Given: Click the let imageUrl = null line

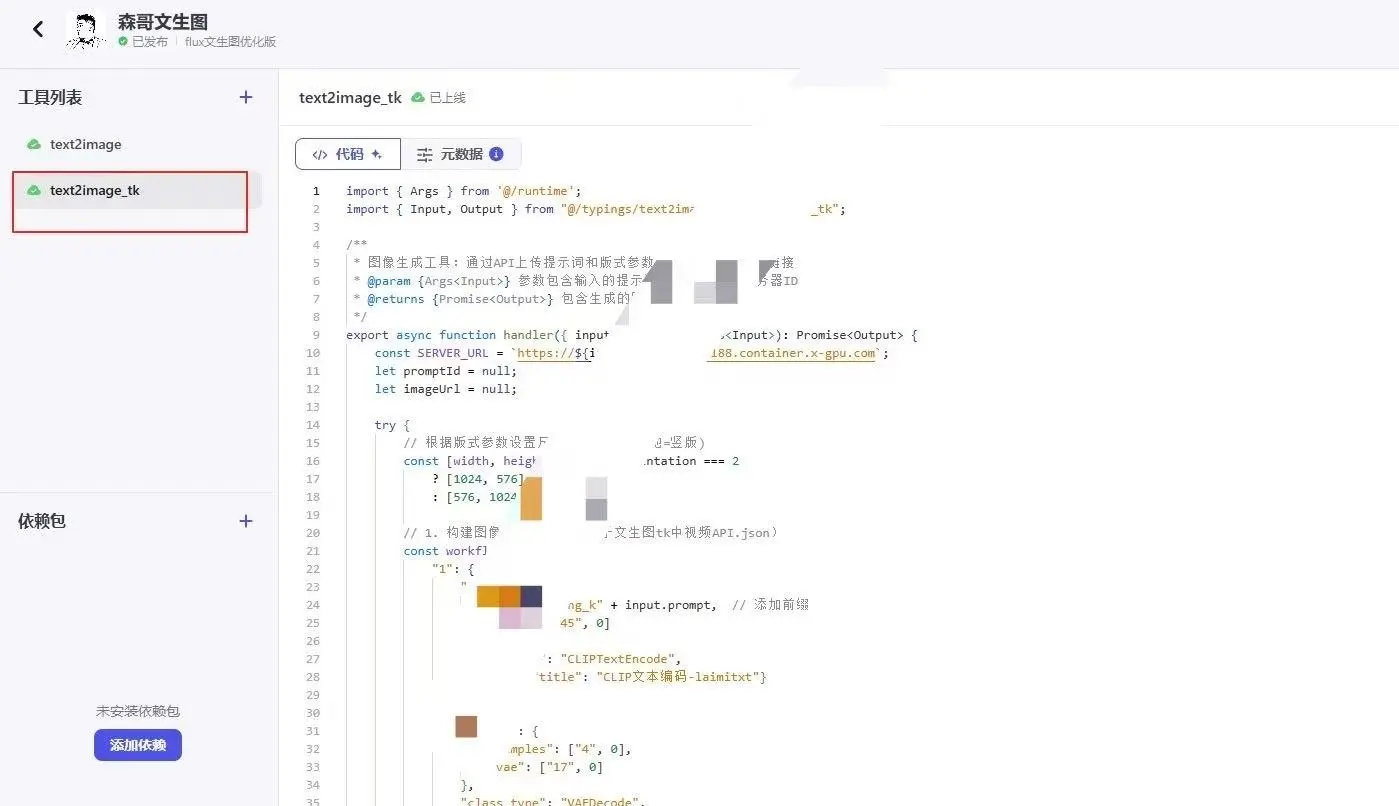Looking at the screenshot, I should (x=446, y=389).
